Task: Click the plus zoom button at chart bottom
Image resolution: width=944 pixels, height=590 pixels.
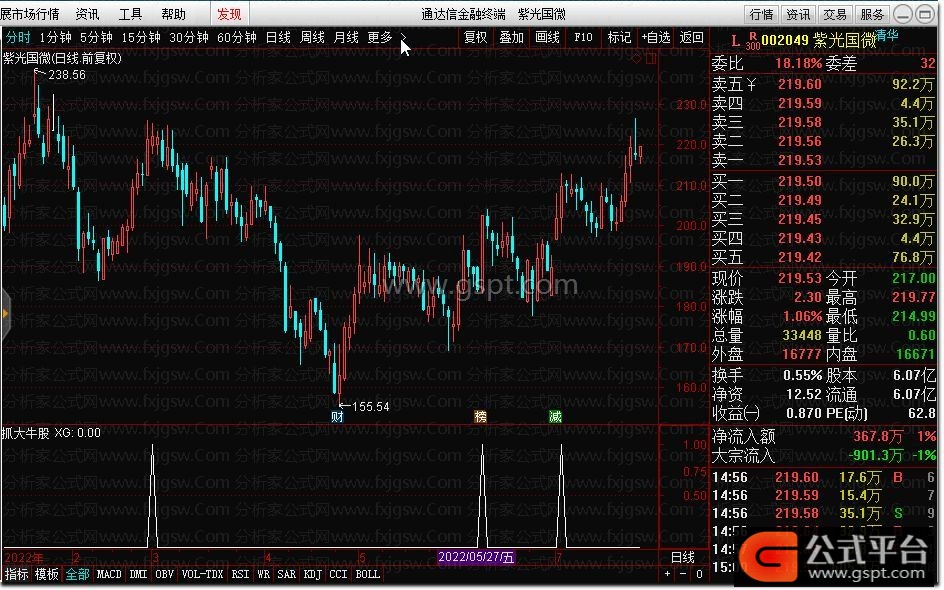Action: click(x=667, y=574)
